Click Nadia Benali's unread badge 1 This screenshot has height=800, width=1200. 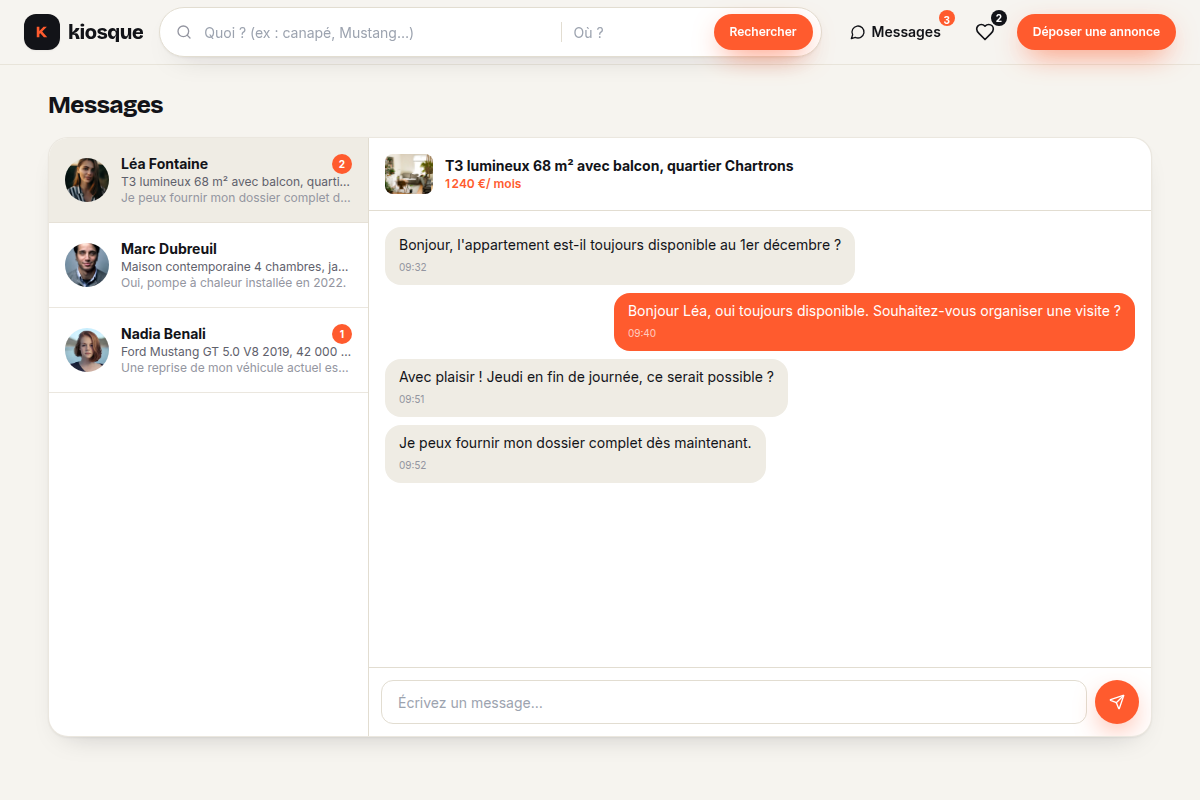pos(342,334)
